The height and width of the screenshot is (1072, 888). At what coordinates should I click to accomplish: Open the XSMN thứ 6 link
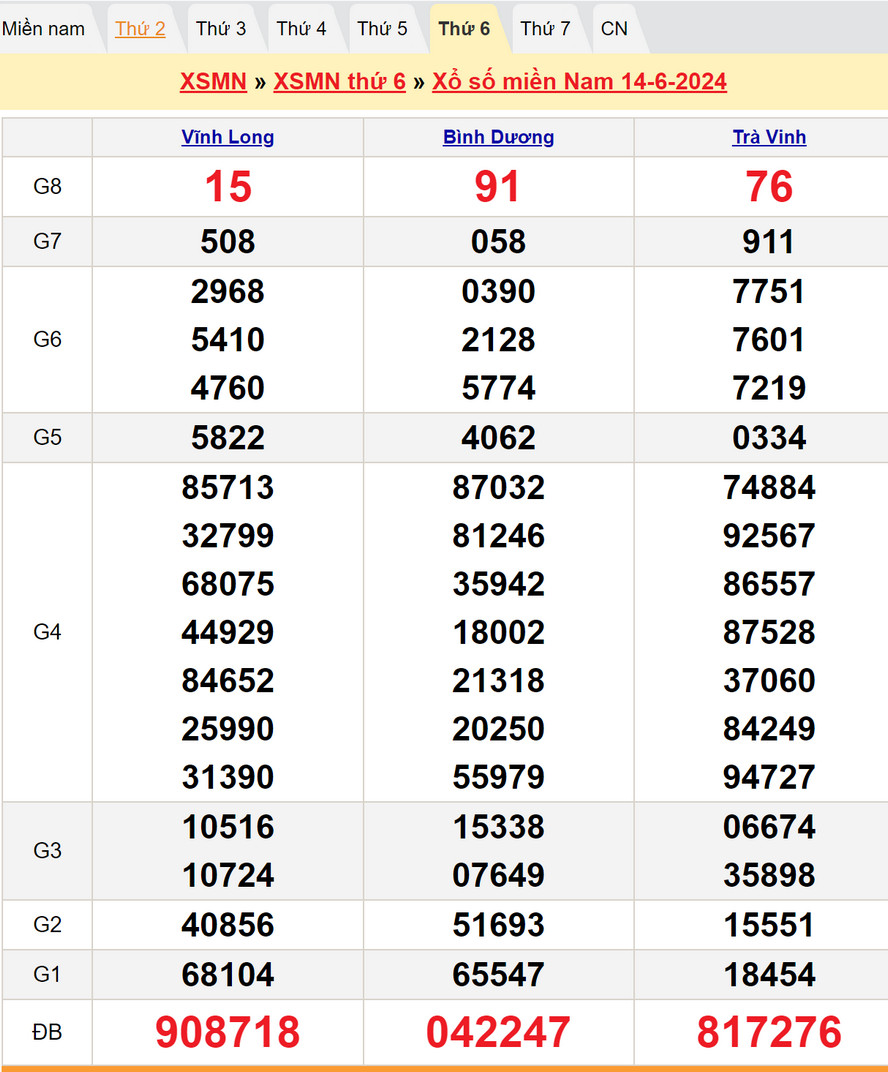tap(339, 82)
